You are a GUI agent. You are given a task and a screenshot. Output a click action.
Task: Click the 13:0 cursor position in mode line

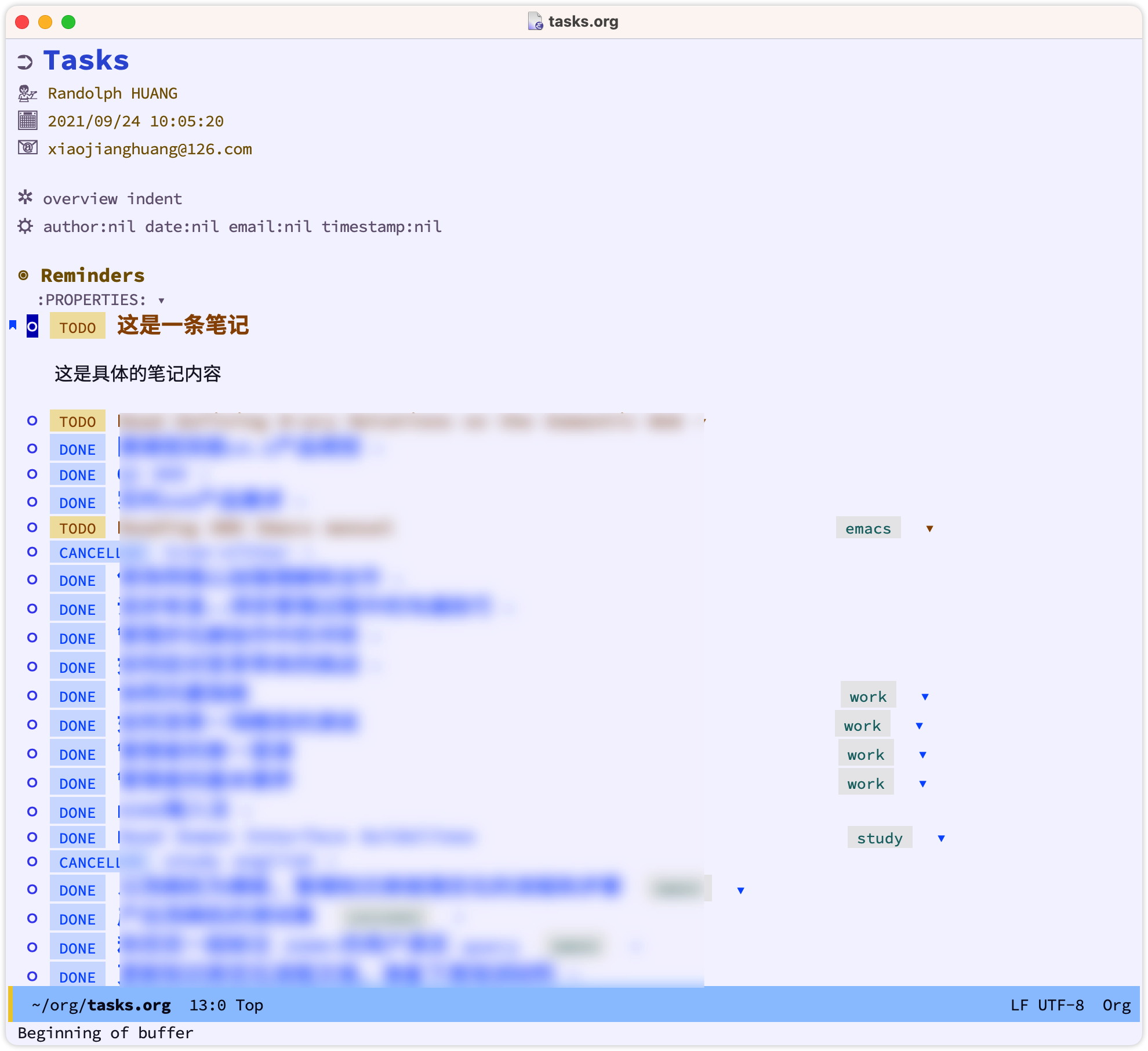pos(208,1005)
